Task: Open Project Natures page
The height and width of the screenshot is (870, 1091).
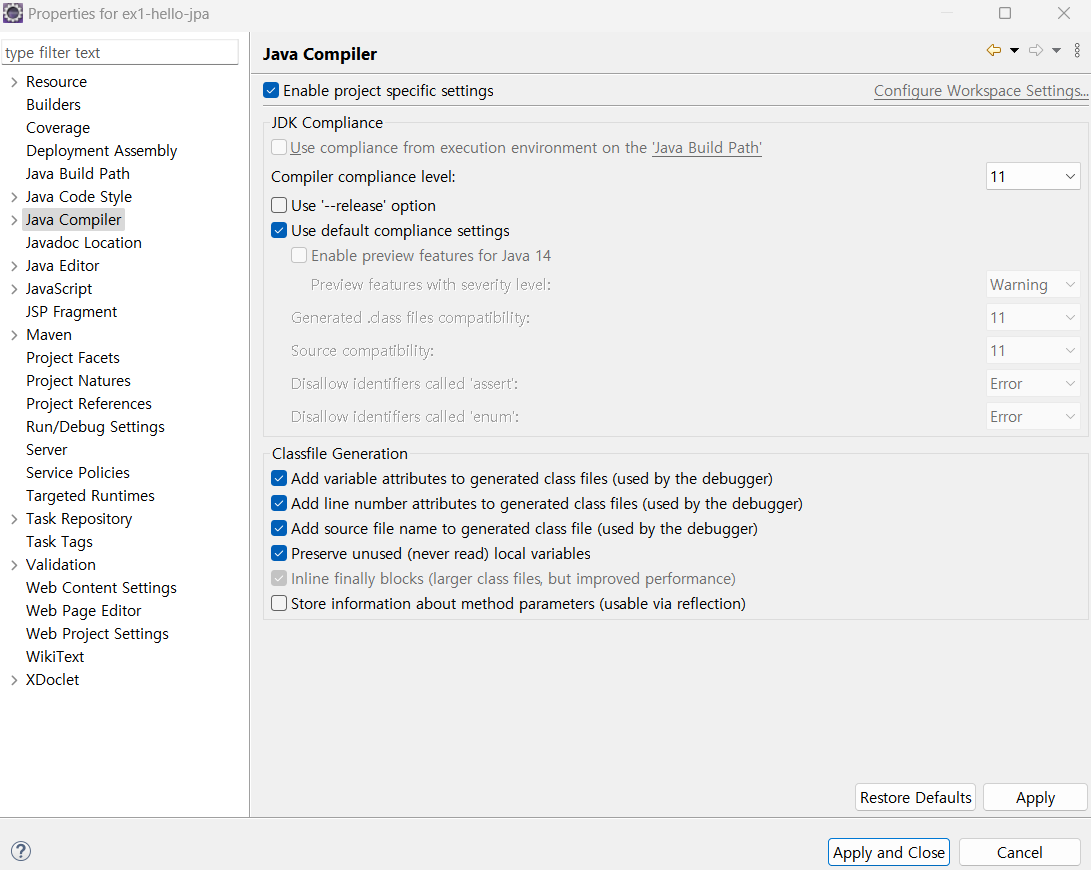Action: 79,380
